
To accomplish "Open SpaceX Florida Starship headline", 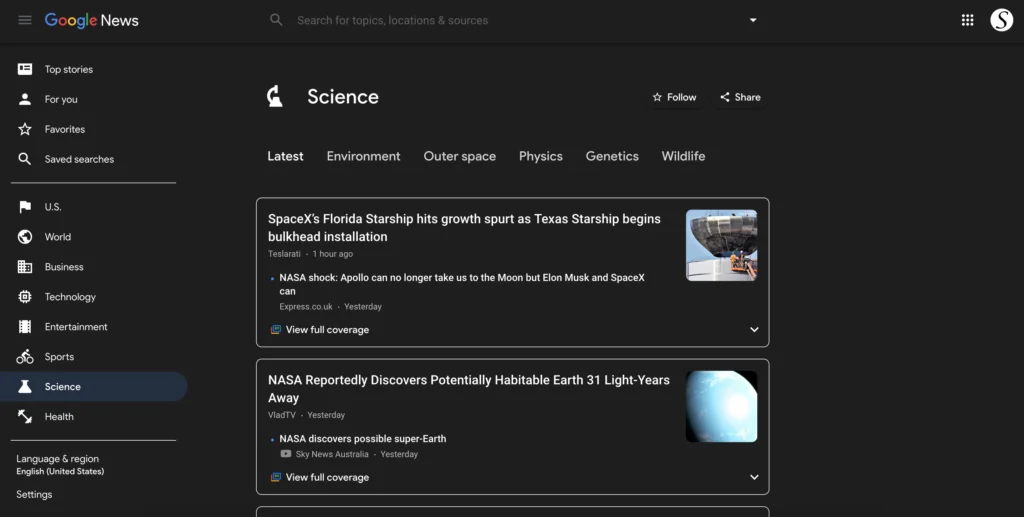I will tap(464, 228).
